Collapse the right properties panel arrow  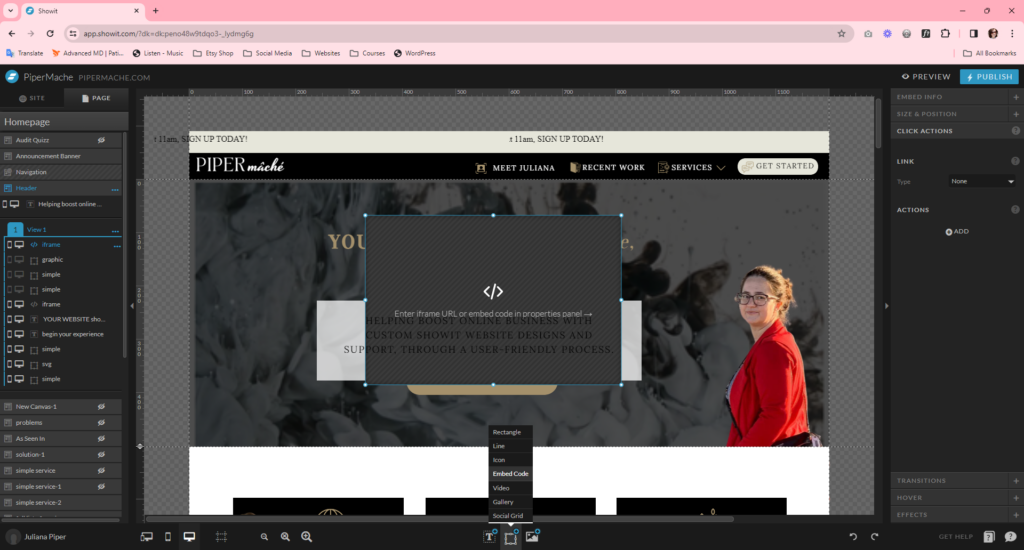886,306
